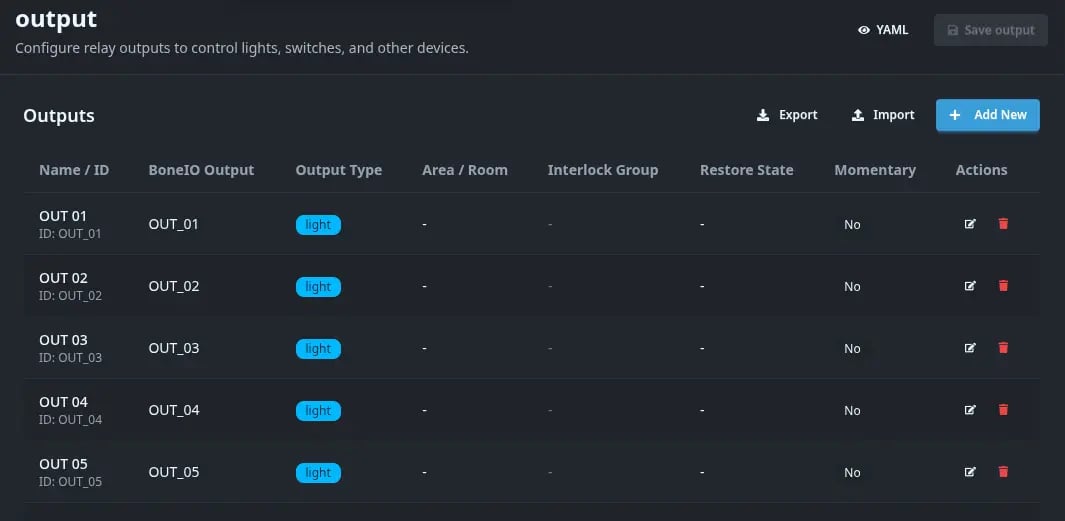The height and width of the screenshot is (521, 1065).
Task: Edit the OUT 05 output
Action: tap(969, 472)
